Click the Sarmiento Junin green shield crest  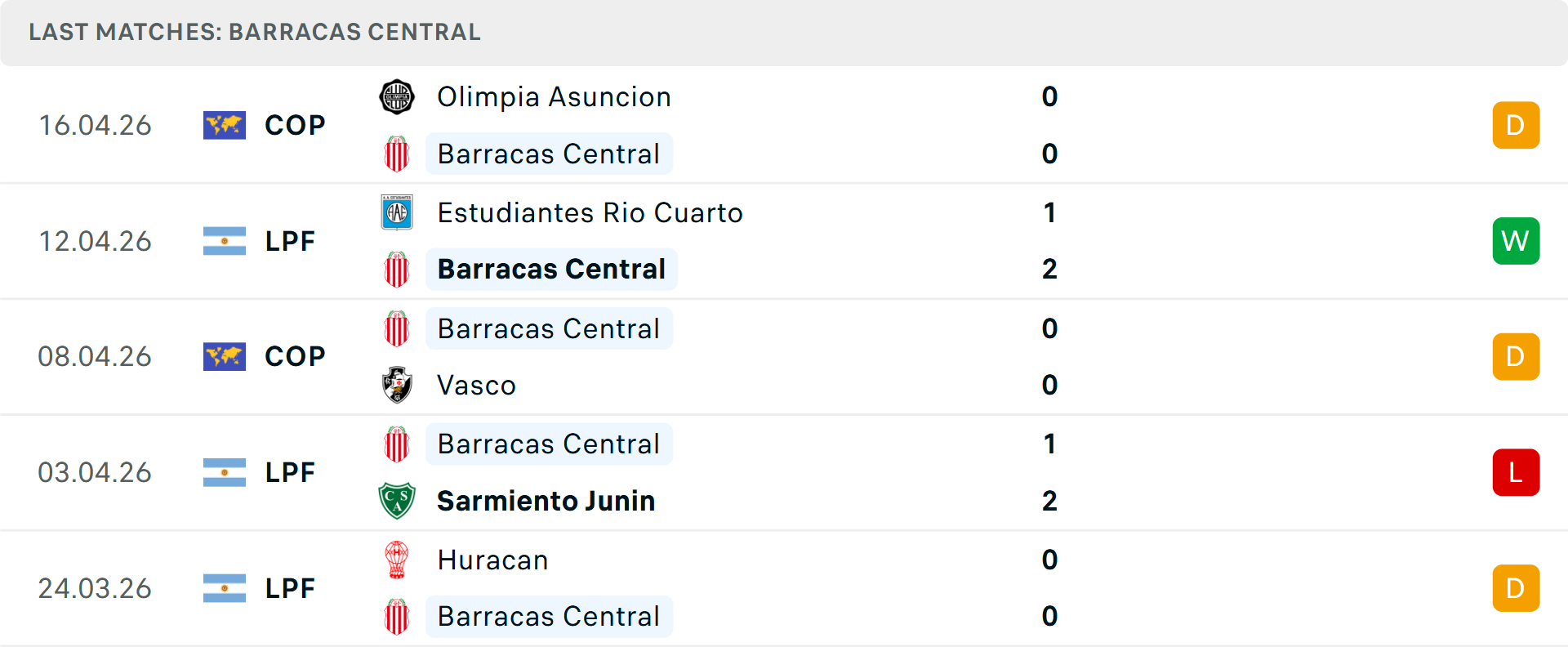397,501
